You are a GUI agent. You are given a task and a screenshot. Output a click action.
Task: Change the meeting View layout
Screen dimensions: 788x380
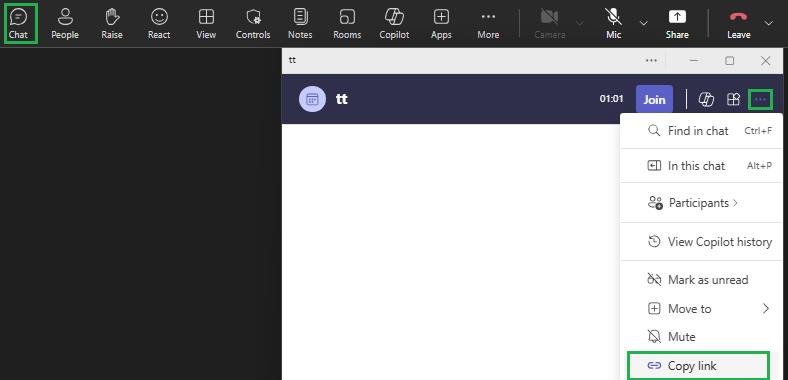(206, 24)
